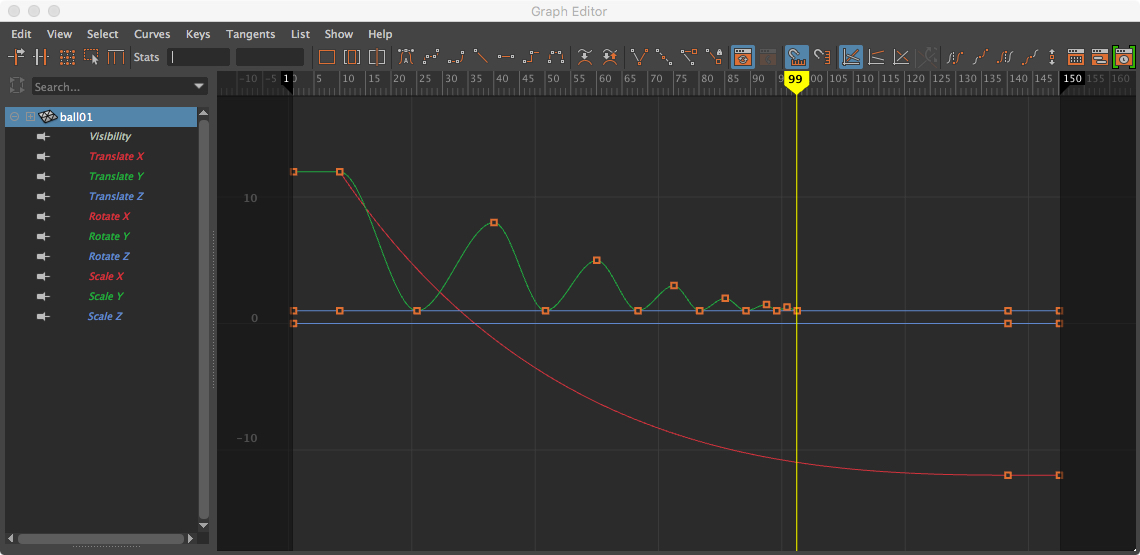Open the Tangents menu
This screenshot has width=1140, height=555.
coord(250,34)
